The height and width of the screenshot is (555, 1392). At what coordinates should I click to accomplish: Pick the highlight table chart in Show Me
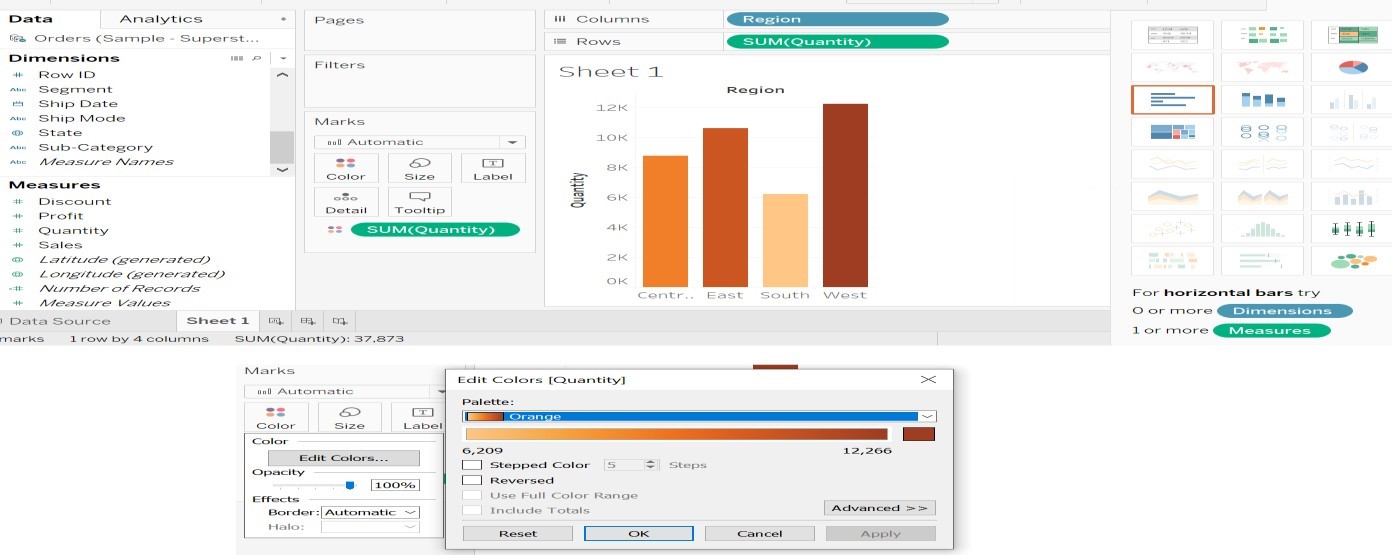coord(1352,35)
